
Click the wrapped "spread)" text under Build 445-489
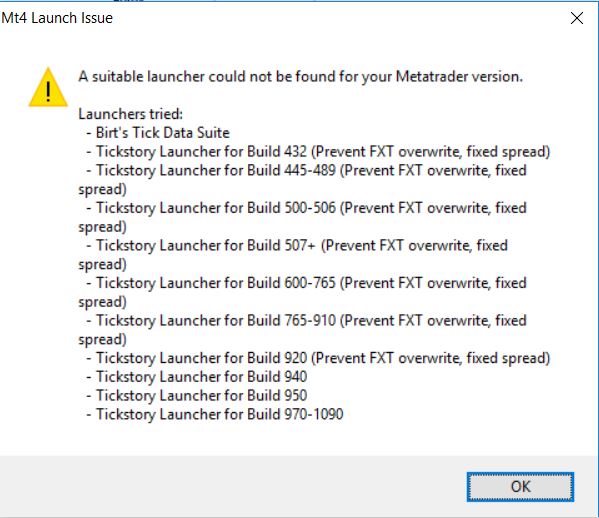102,189
